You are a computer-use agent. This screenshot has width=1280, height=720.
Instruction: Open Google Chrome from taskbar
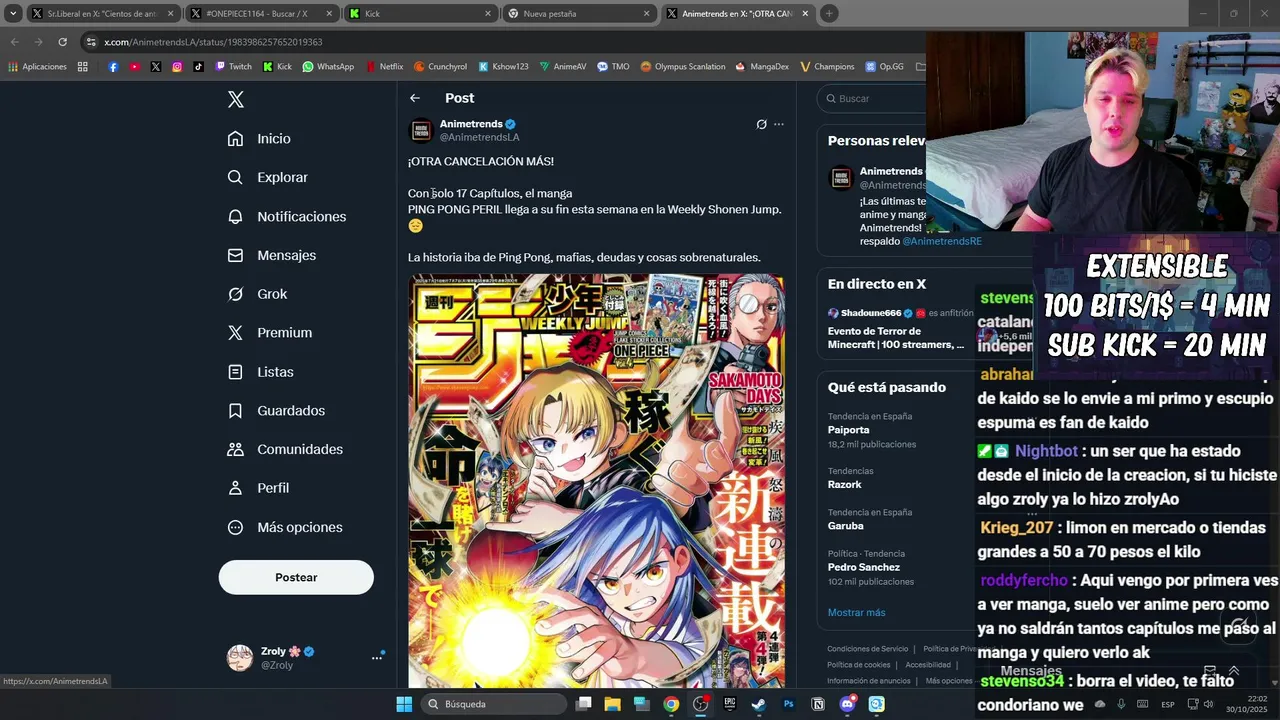pyautogui.click(x=671, y=704)
